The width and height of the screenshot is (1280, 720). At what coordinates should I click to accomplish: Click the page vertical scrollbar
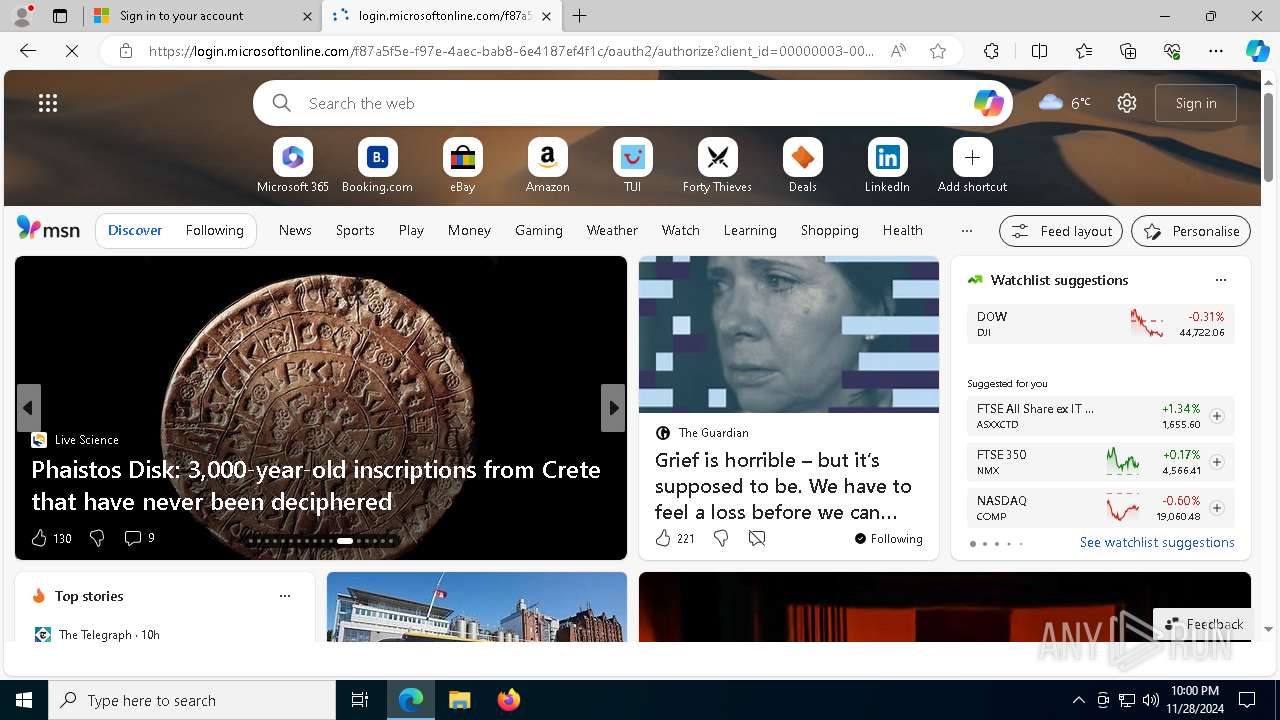[1269, 136]
